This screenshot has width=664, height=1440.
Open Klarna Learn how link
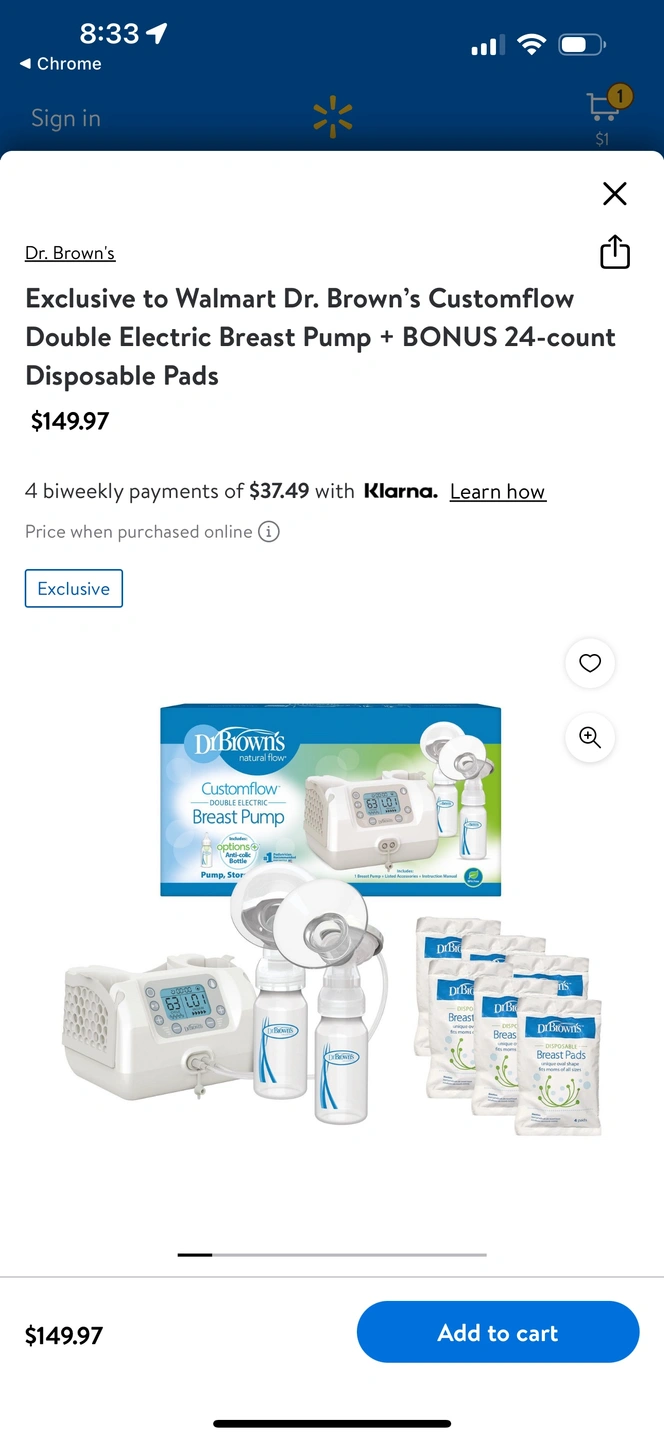(x=498, y=492)
